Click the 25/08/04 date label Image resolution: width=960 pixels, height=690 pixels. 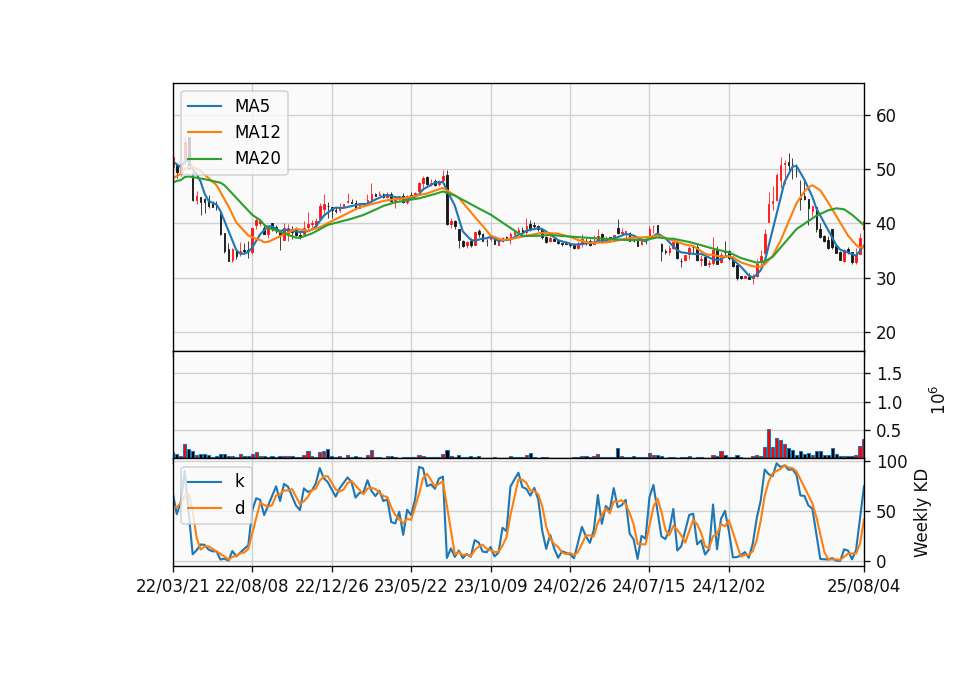(x=864, y=586)
